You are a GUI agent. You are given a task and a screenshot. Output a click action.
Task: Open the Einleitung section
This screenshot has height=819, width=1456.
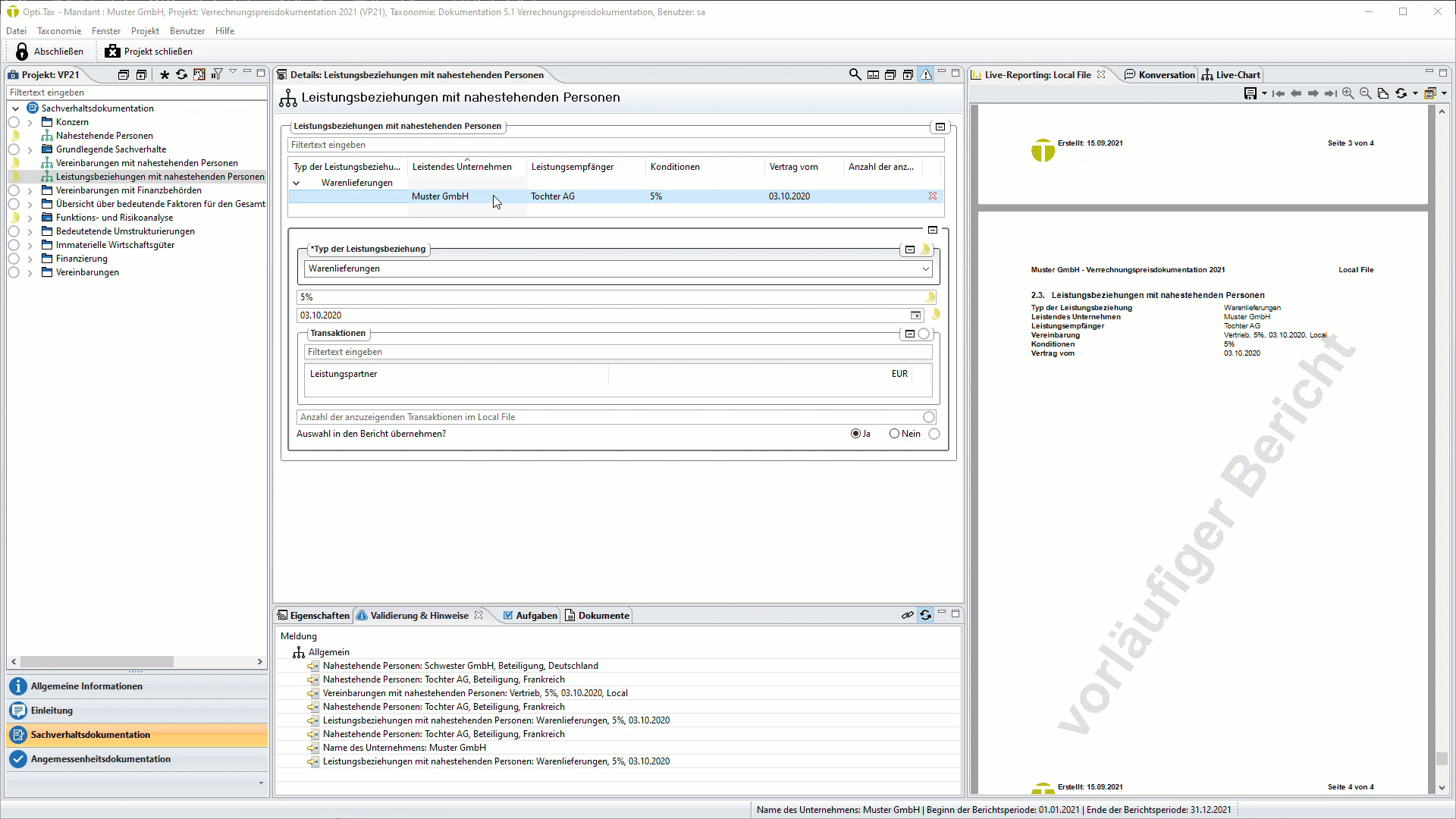[x=137, y=711]
